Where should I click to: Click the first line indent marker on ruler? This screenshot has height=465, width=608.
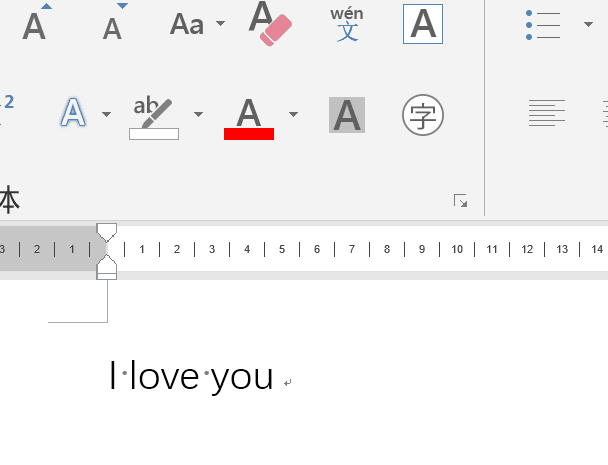[106, 232]
